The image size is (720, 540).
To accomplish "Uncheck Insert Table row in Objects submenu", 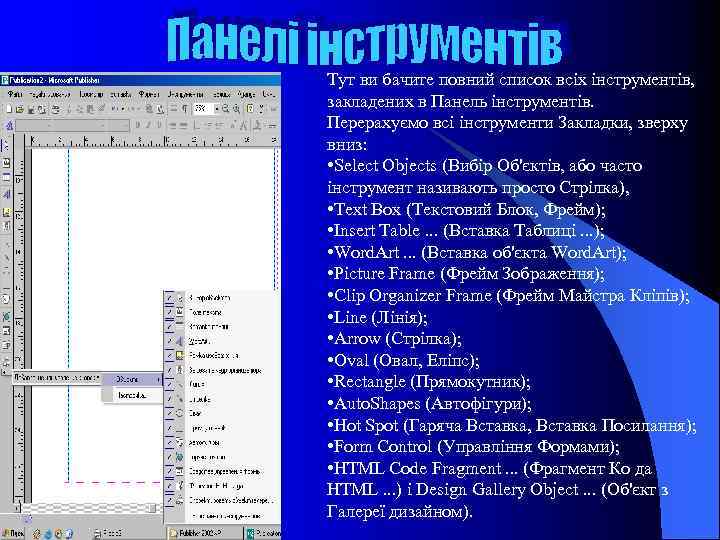I will pos(222,326).
